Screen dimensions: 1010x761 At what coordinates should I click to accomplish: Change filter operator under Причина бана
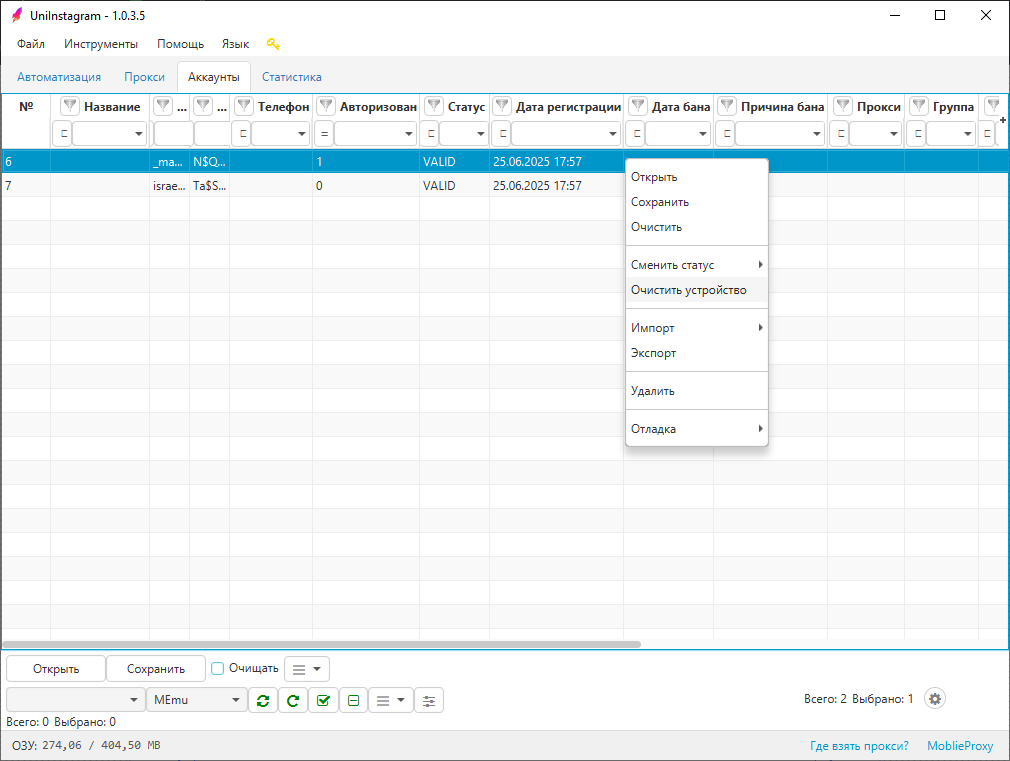coord(726,134)
